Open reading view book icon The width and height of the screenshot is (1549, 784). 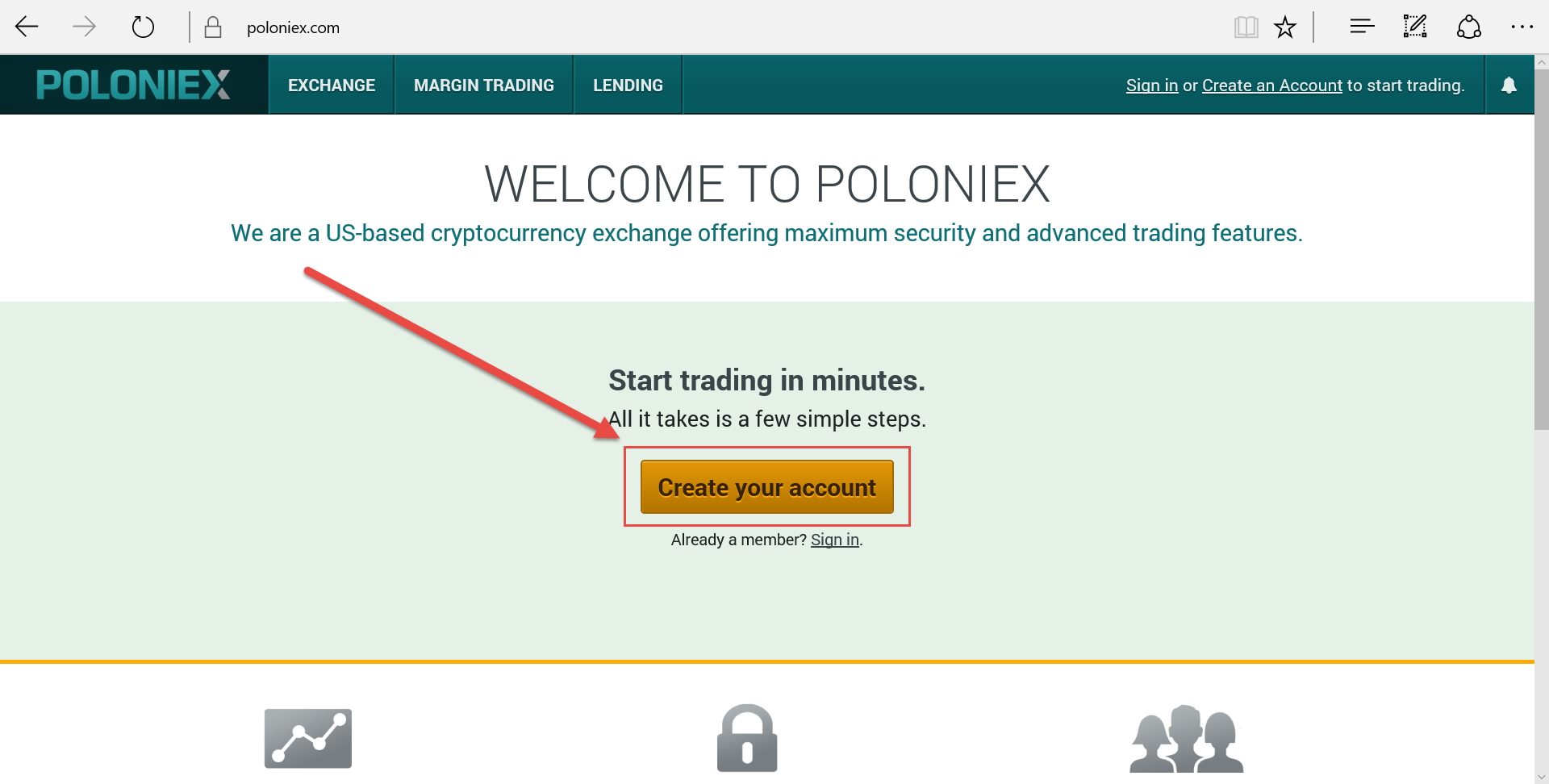pos(1246,27)
